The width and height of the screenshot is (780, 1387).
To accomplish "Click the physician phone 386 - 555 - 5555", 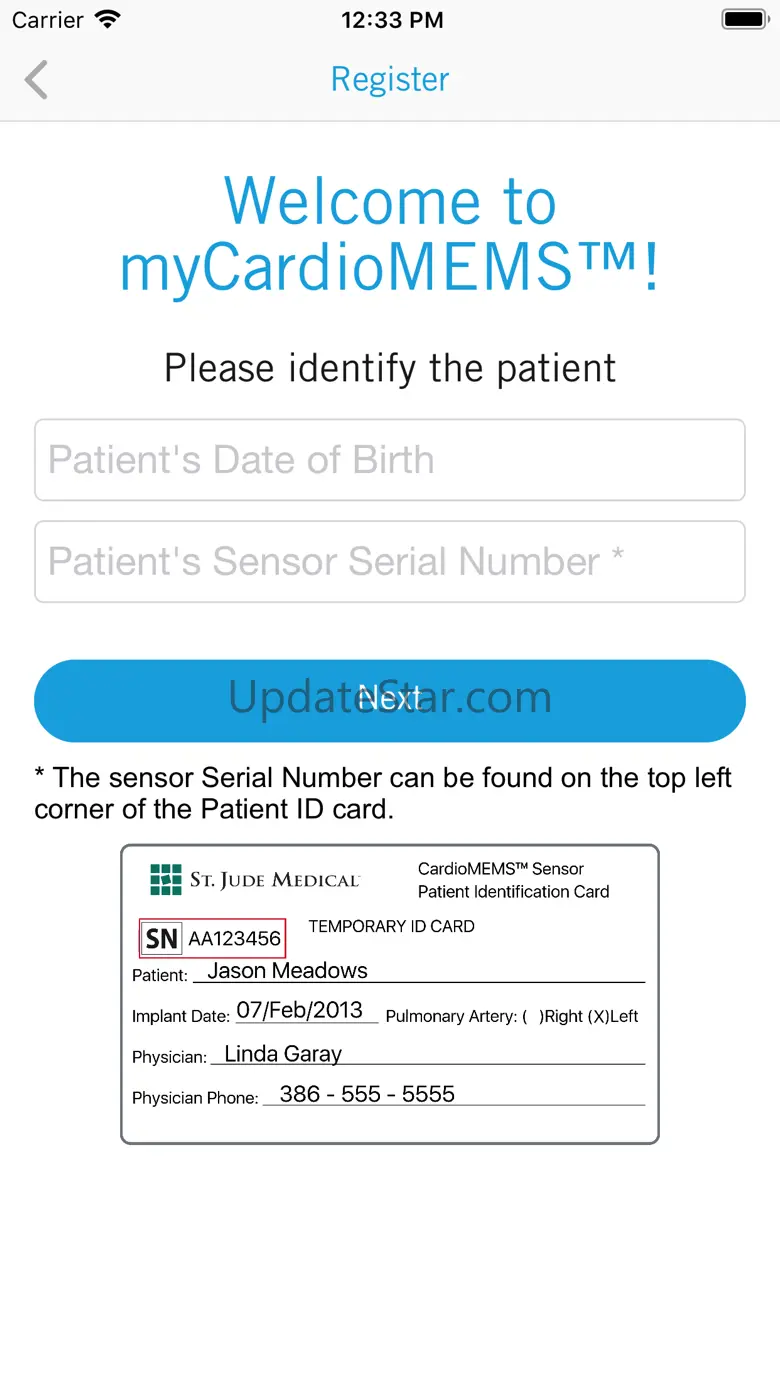I will [x=367, y=1094].
